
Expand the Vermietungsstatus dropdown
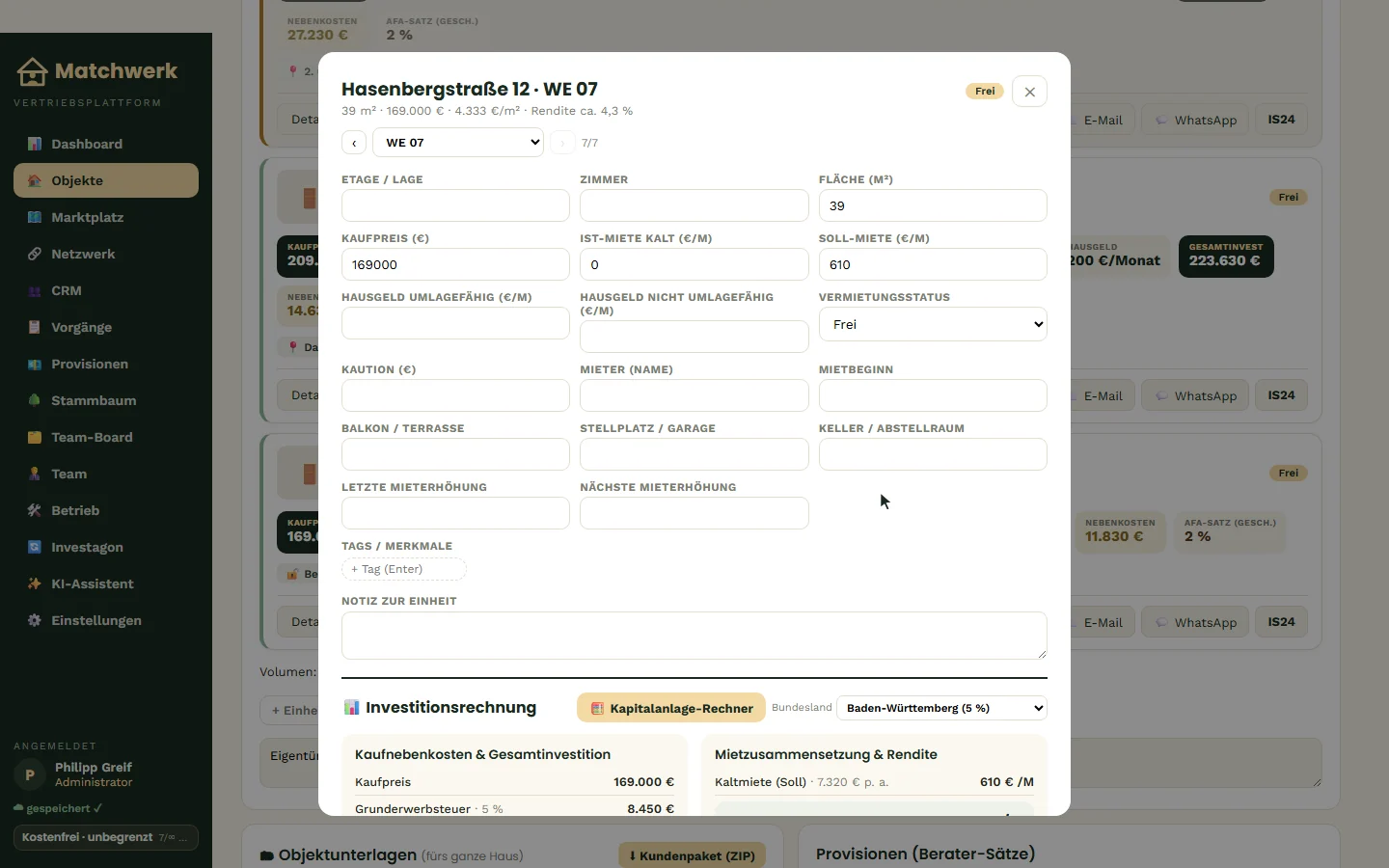pos(933,324)
